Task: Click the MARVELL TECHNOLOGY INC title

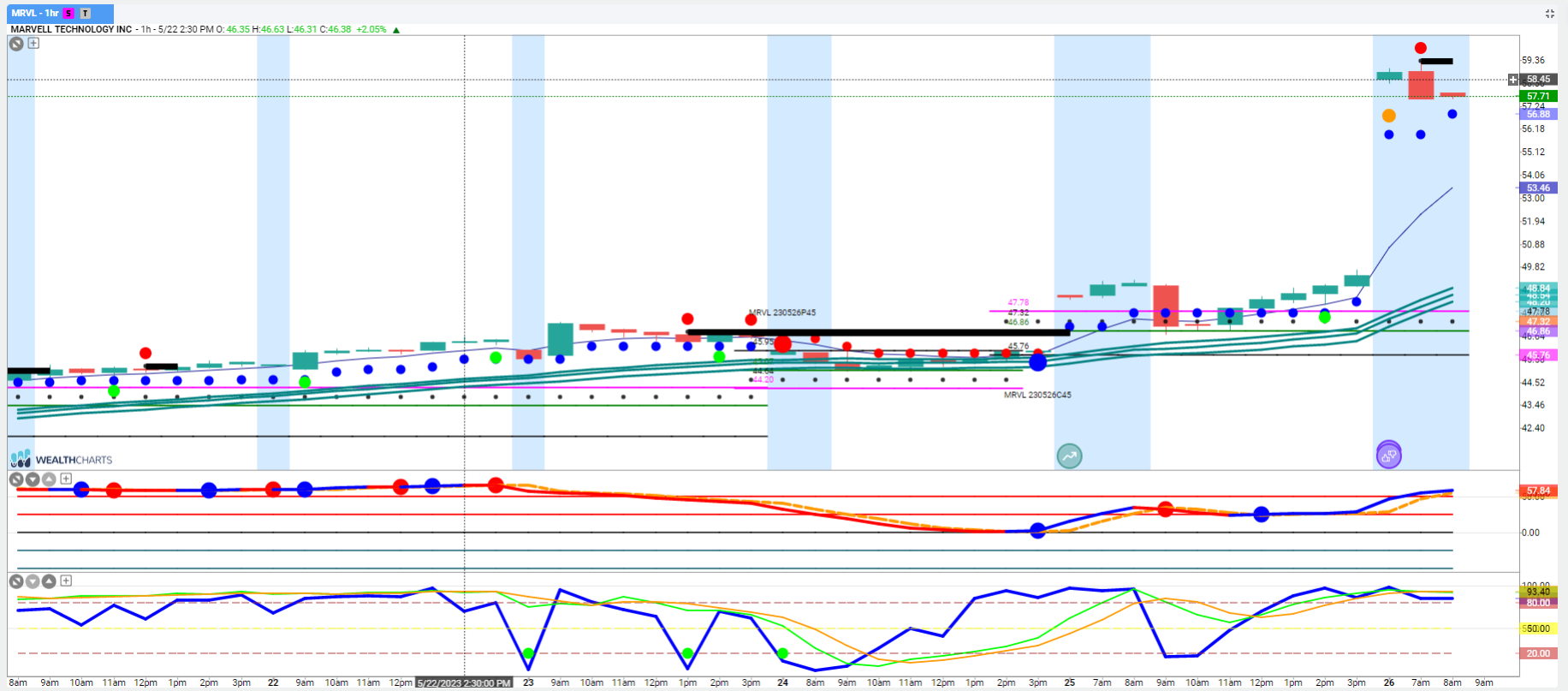Action: [71, 29]
